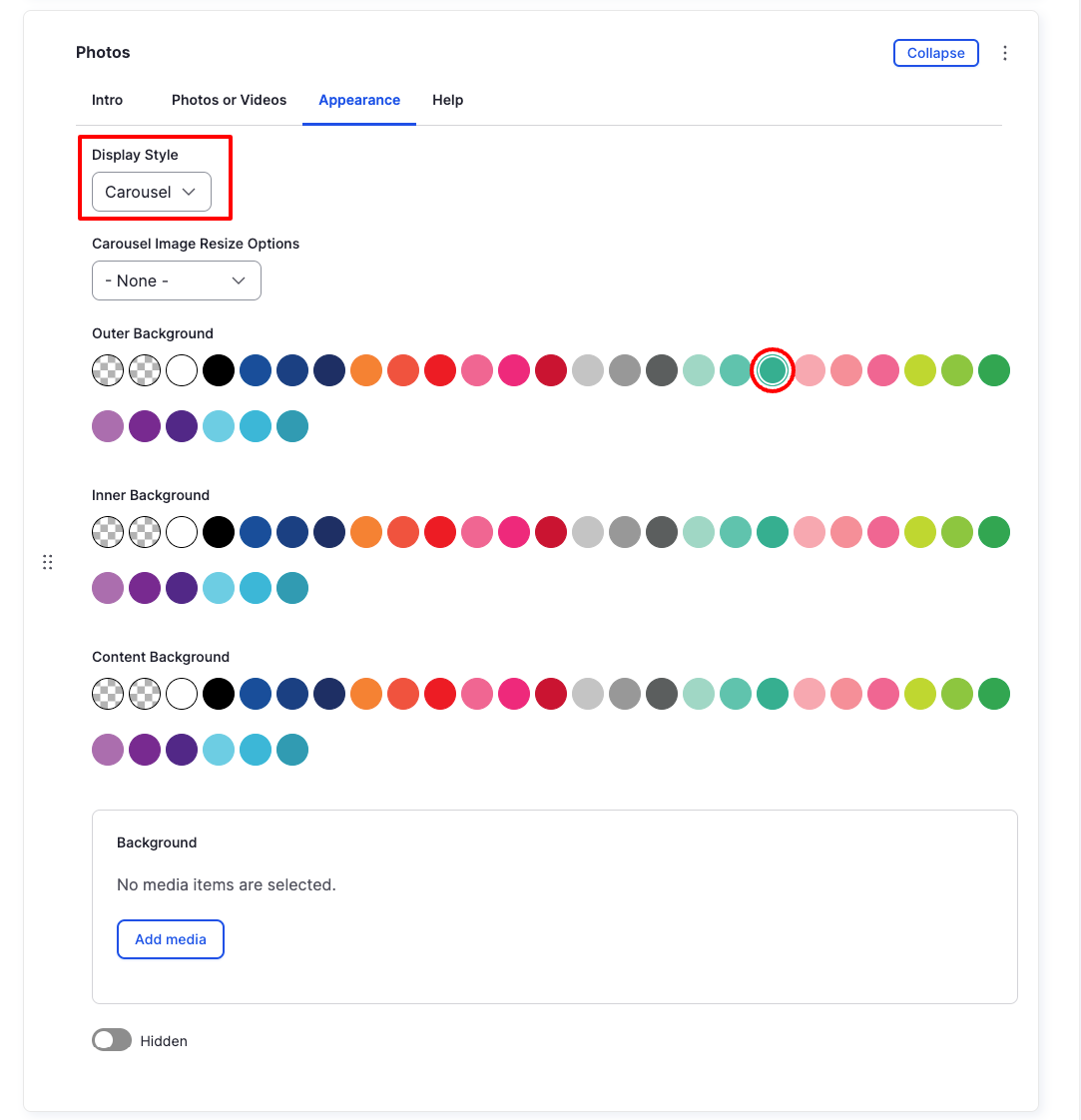Image resolution: width=1081 pixels, height=1120 pixels.
Task: Pick the red Inner Background swatch
Action: tap(440, 532)
